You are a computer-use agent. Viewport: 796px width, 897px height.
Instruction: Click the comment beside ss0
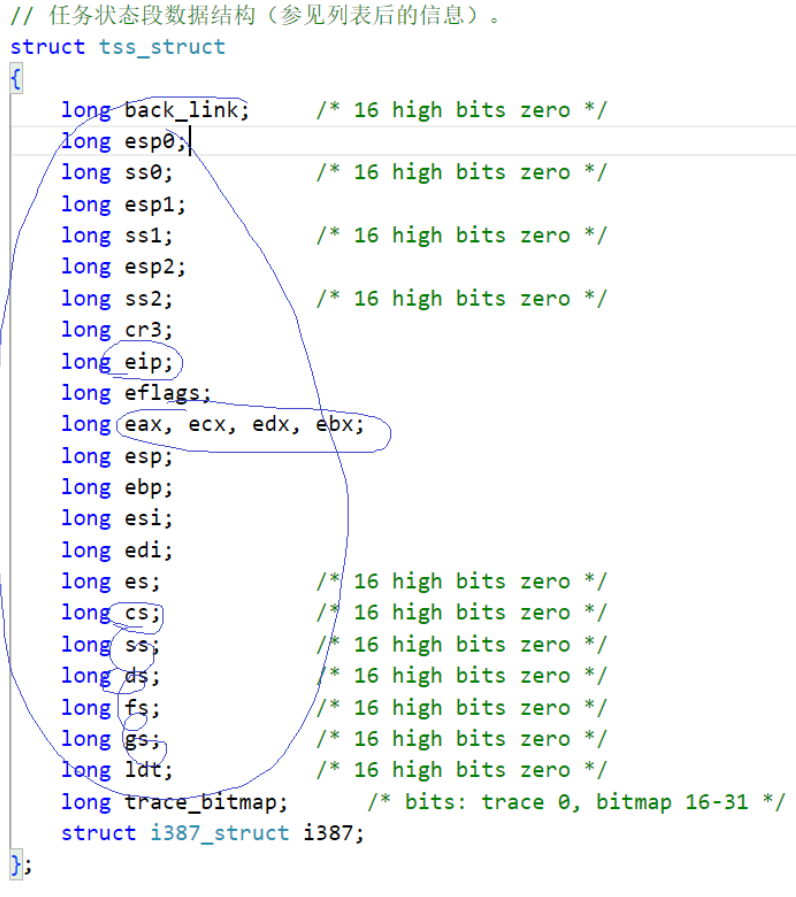462,172
